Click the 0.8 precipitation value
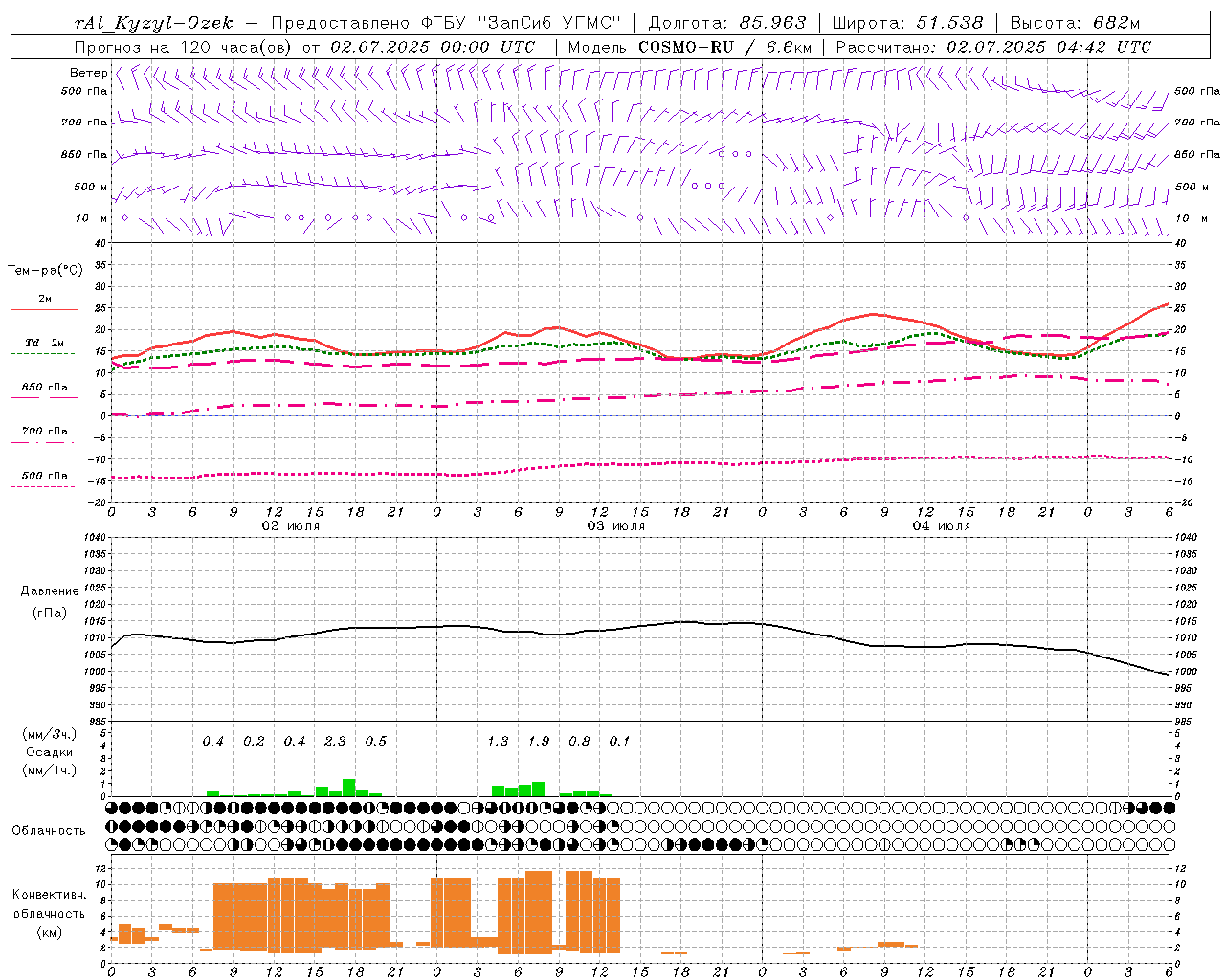 579,742
